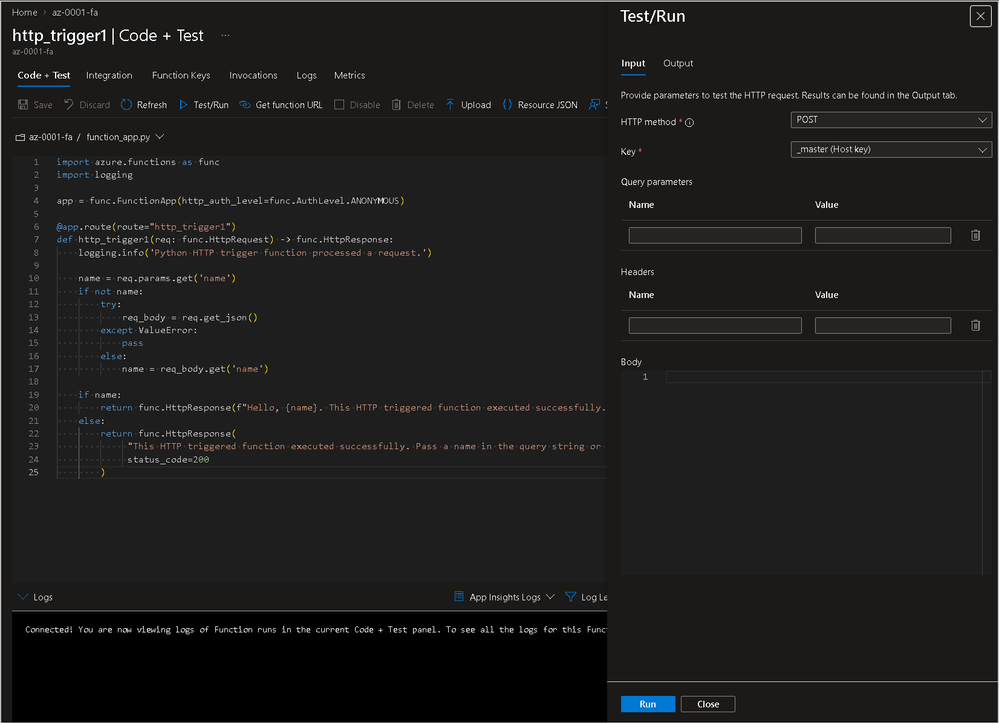
Task: Click line number 25 in editor gutter
Action: coord(33,472)
